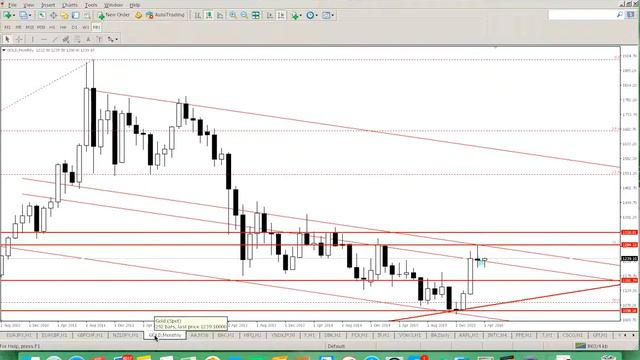Switch to bar chart display
The image size is (640, 360).
198,15
